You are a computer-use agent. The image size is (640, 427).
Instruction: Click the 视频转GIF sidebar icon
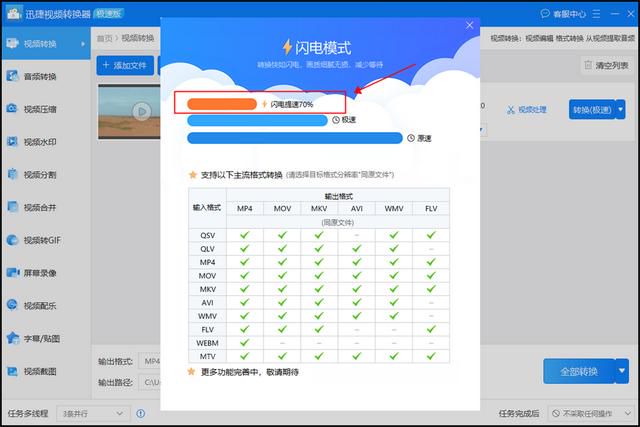(x=12, y=240)
